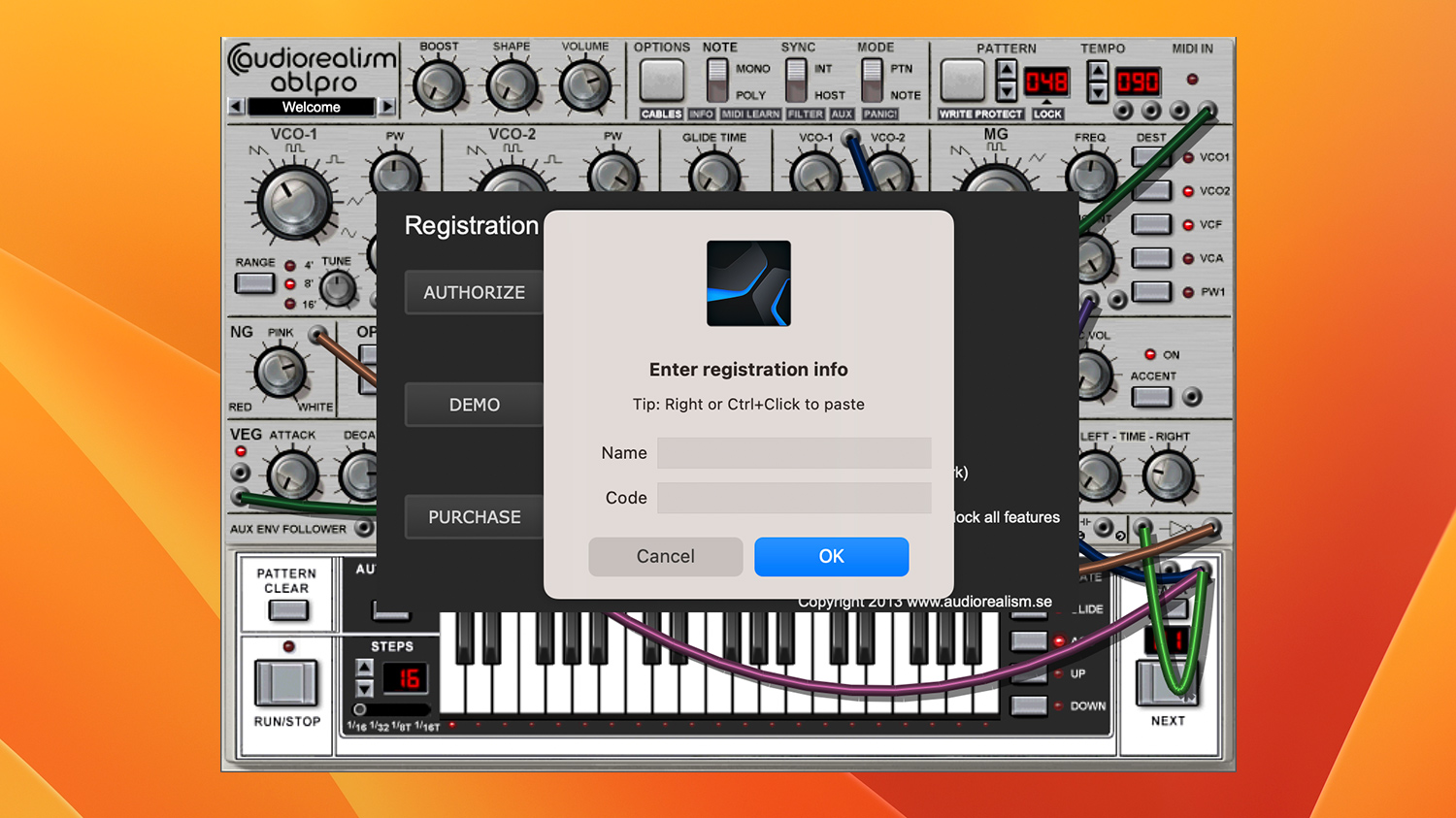The image size is (1456, 818).
Task: Click the VOLUME knob
Action: 585,86
